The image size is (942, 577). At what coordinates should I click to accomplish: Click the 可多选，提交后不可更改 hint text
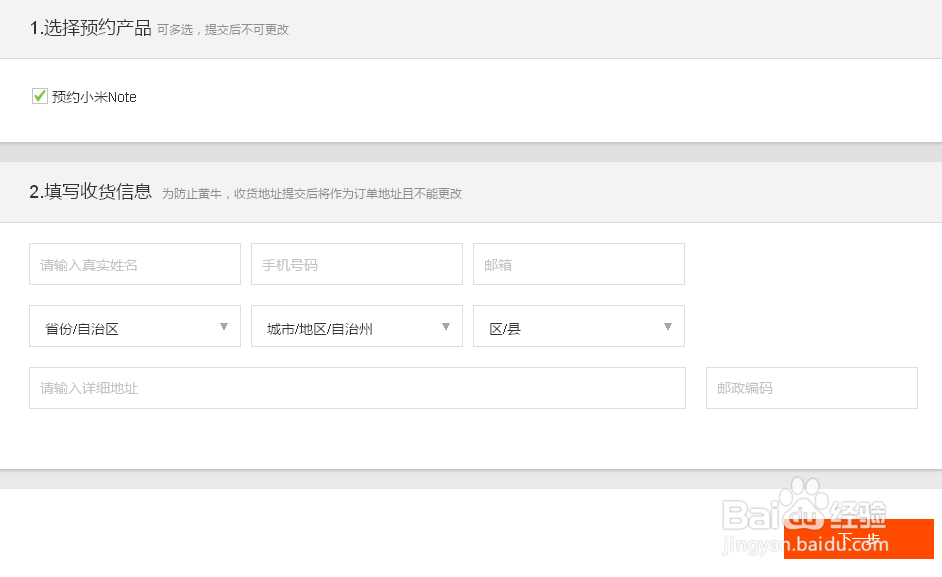tap(223, 29)
